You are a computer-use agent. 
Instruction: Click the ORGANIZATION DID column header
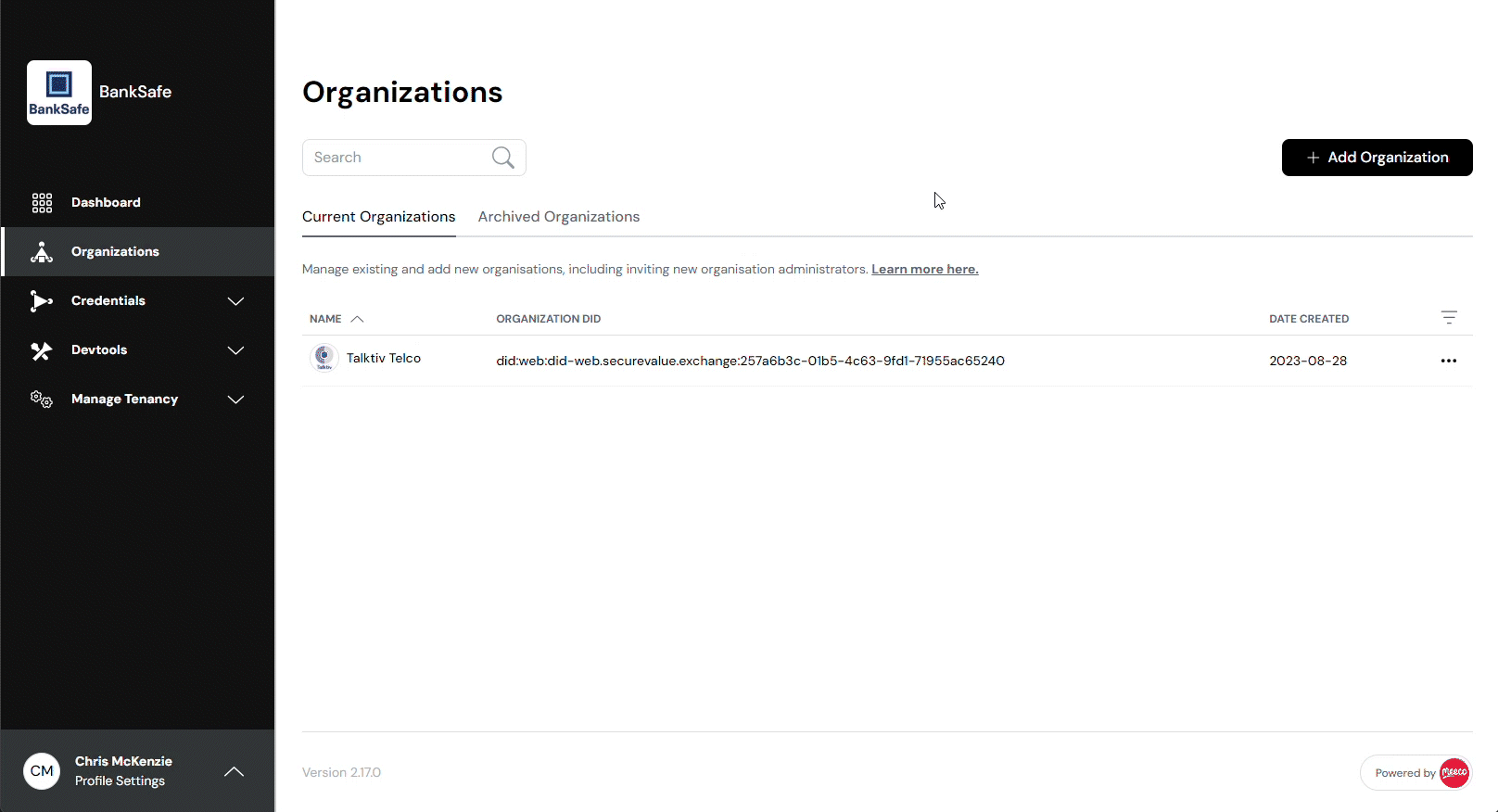point(549,319)
